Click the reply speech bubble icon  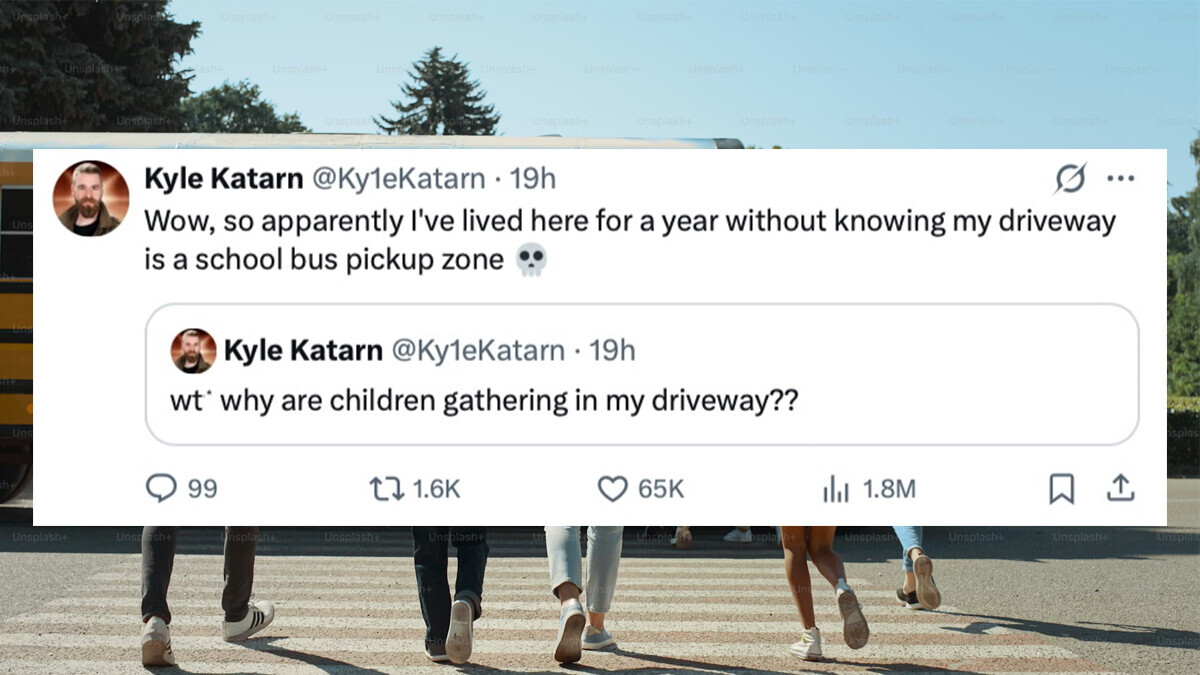click(x=161, y=488)
